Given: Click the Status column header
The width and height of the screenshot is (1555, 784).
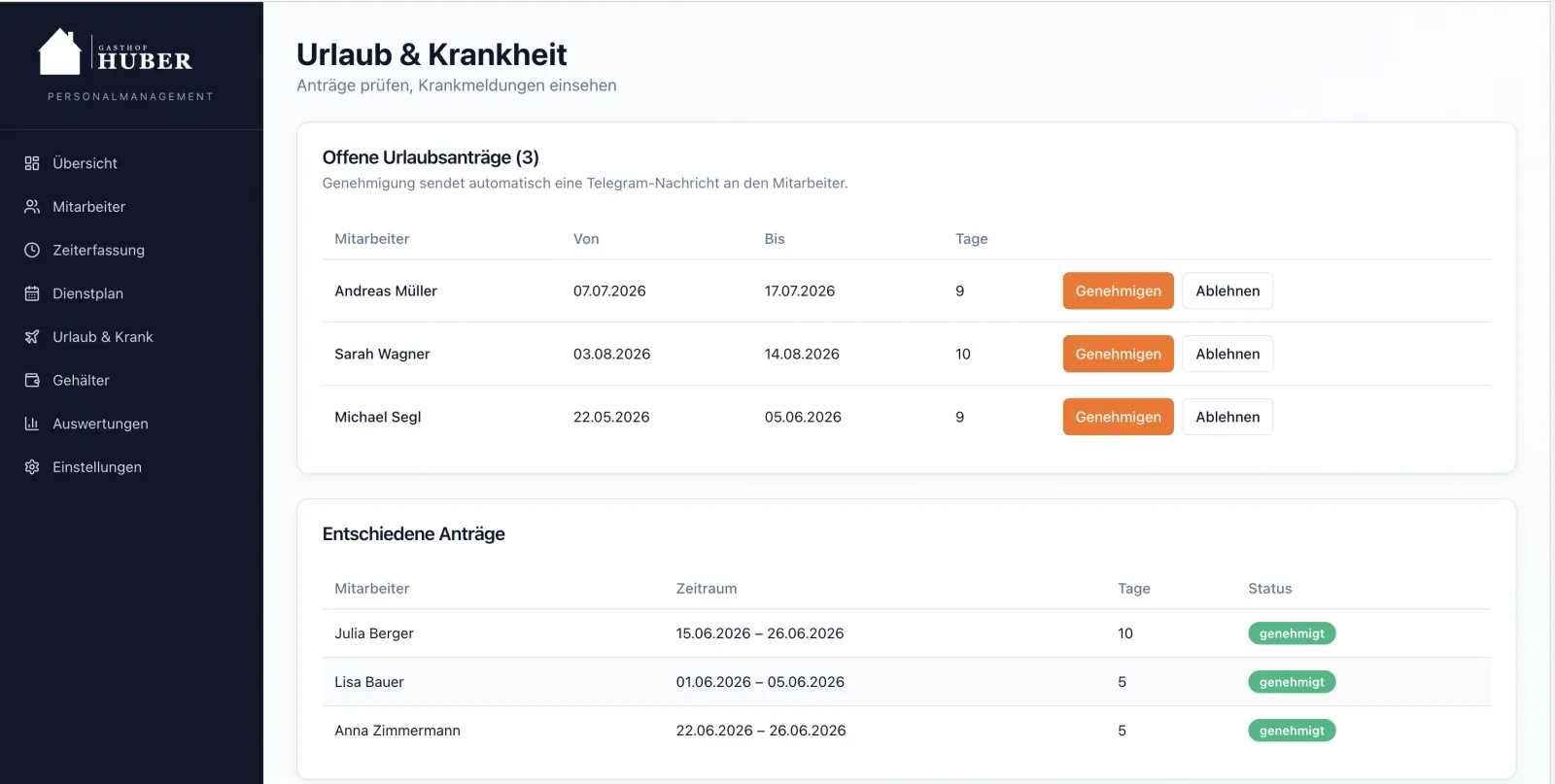Looking at the screenshot, I should [1270, 589].
